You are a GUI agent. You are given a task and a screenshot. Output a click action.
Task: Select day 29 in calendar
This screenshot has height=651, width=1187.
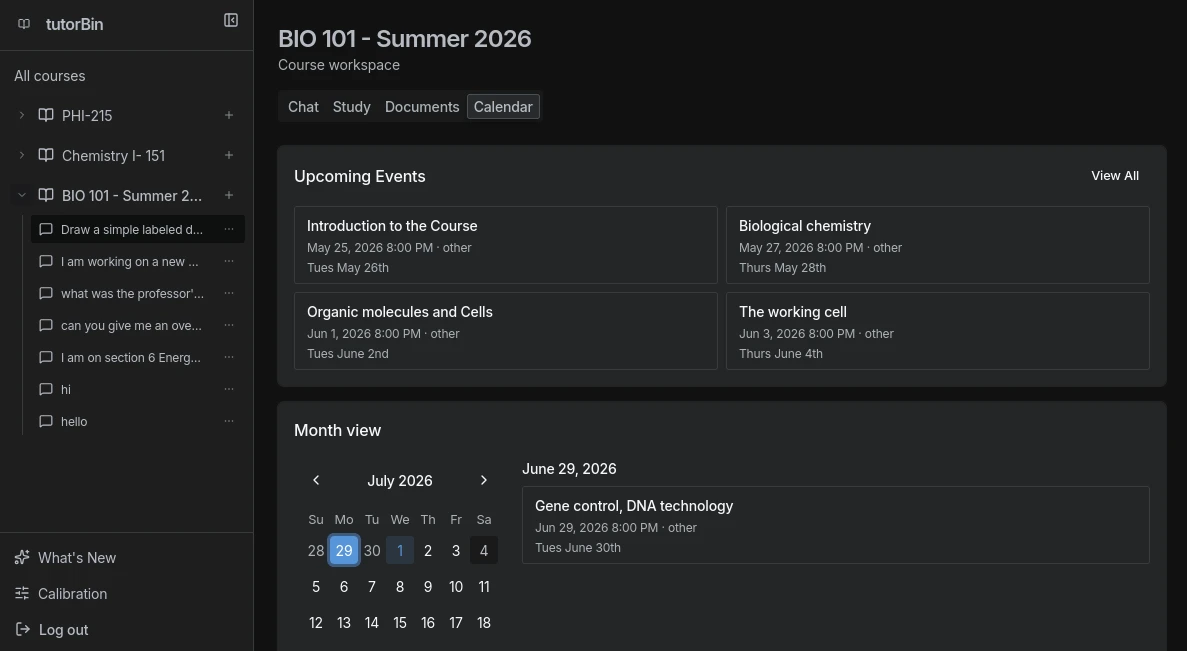pos(344,550)
